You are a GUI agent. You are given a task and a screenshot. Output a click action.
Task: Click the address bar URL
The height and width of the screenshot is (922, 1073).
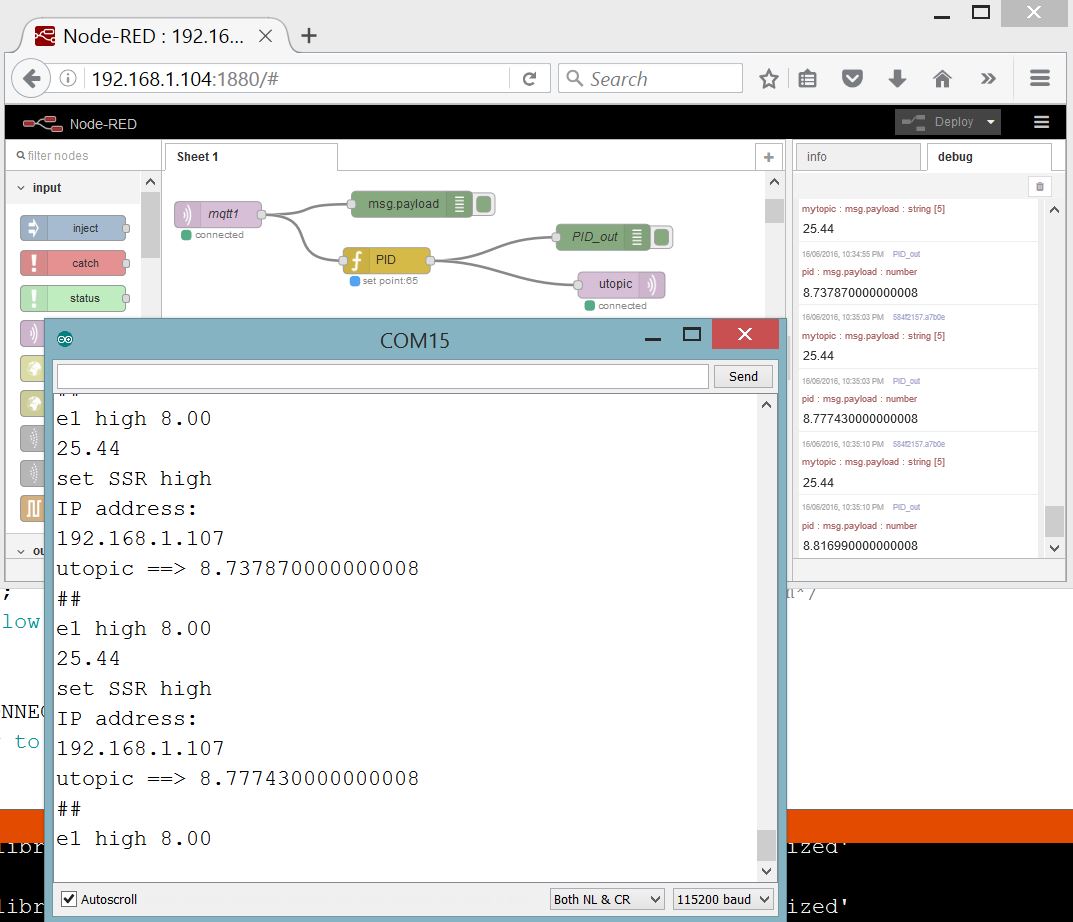[x=185, y=79]
